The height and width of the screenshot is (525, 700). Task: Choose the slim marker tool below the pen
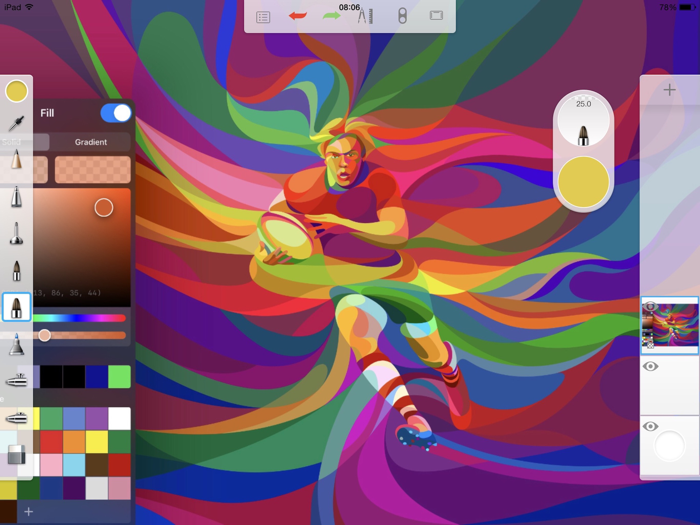(x=16, y=233)
